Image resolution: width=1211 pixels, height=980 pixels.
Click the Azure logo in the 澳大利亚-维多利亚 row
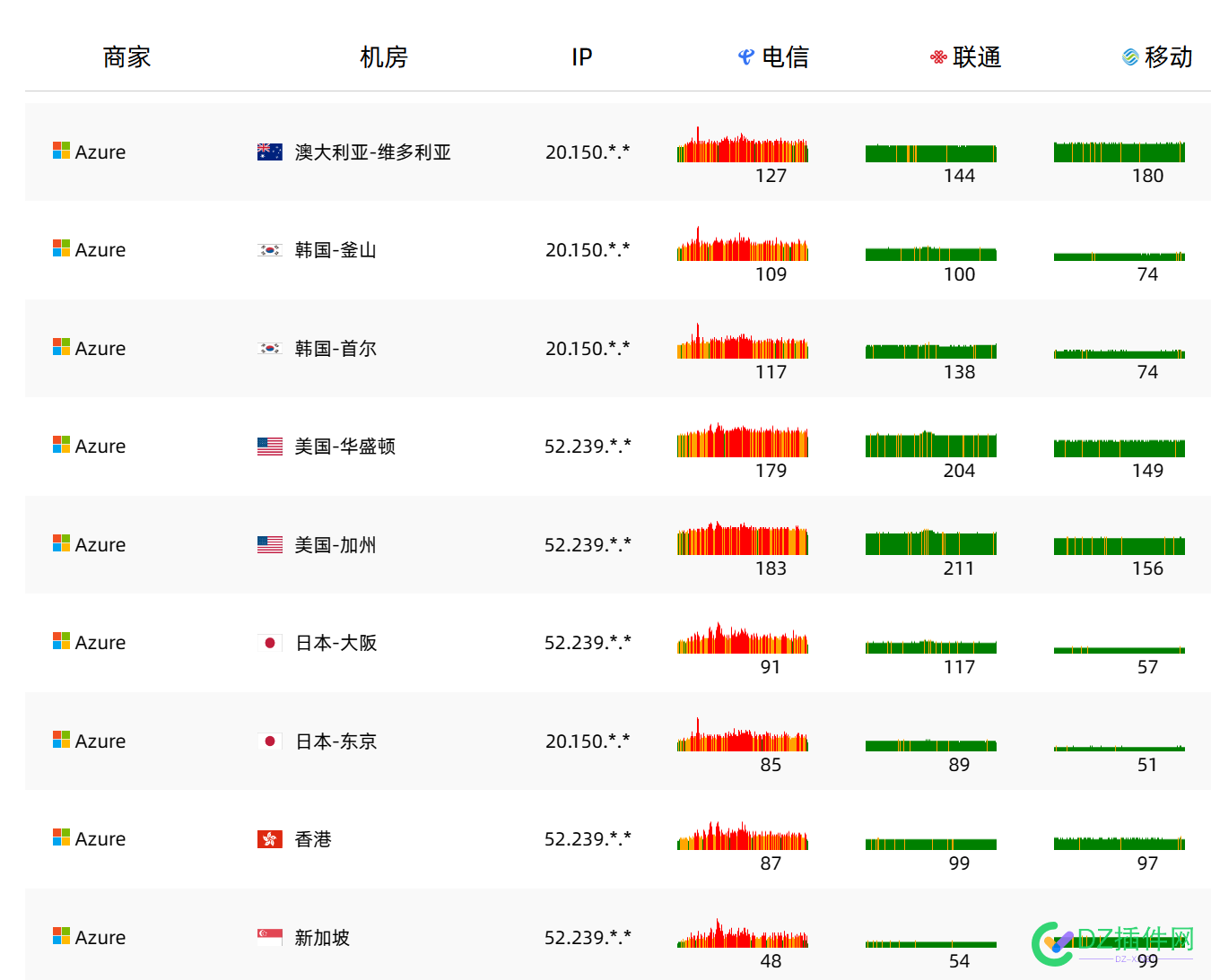(61, 151)
